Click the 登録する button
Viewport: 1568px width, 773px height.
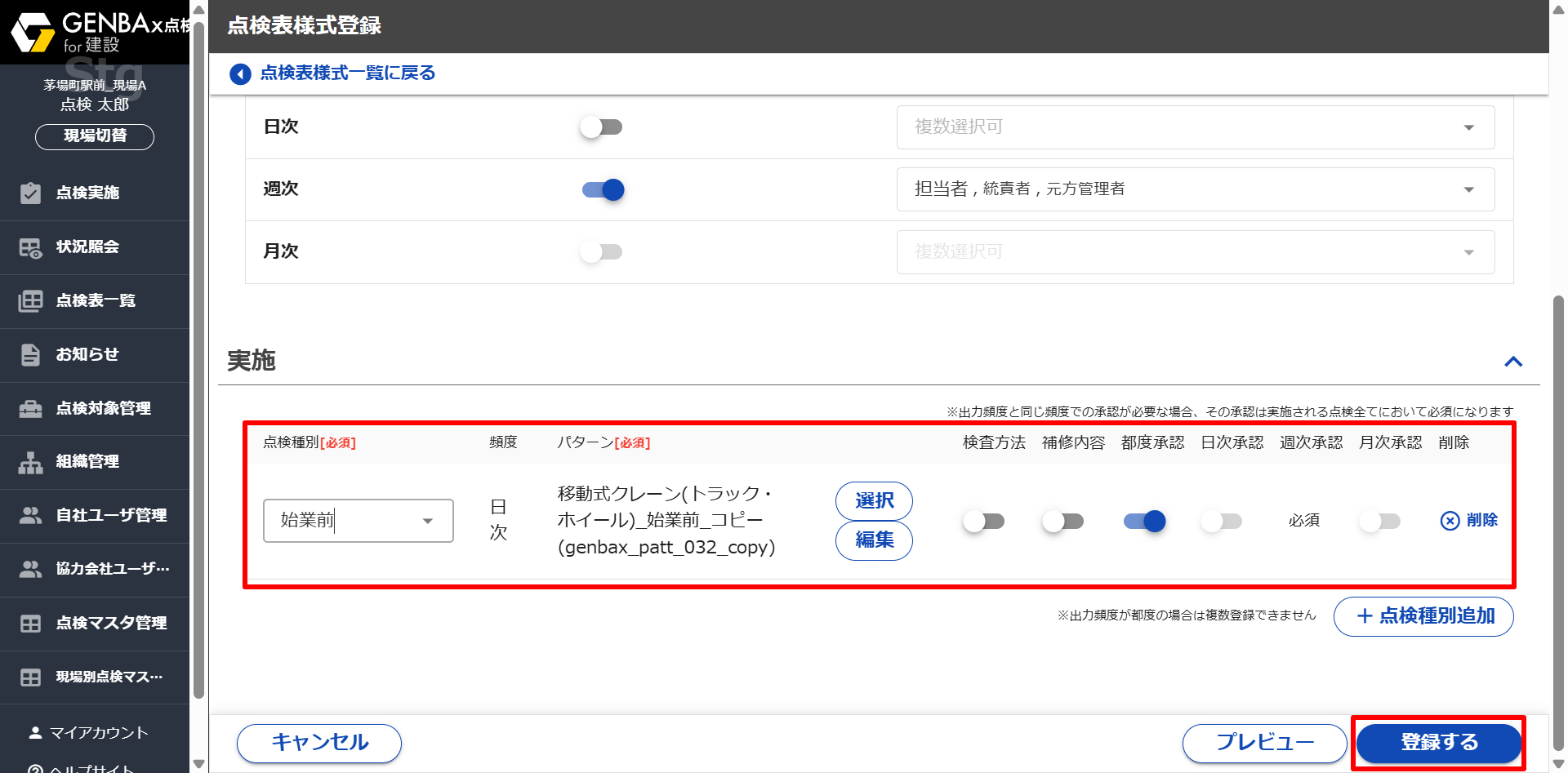coord(1438,743)
